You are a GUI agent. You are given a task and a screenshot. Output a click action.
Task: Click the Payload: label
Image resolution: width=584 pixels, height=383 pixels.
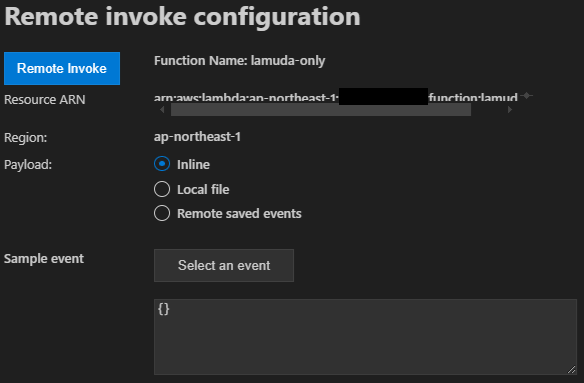point(28,164)
